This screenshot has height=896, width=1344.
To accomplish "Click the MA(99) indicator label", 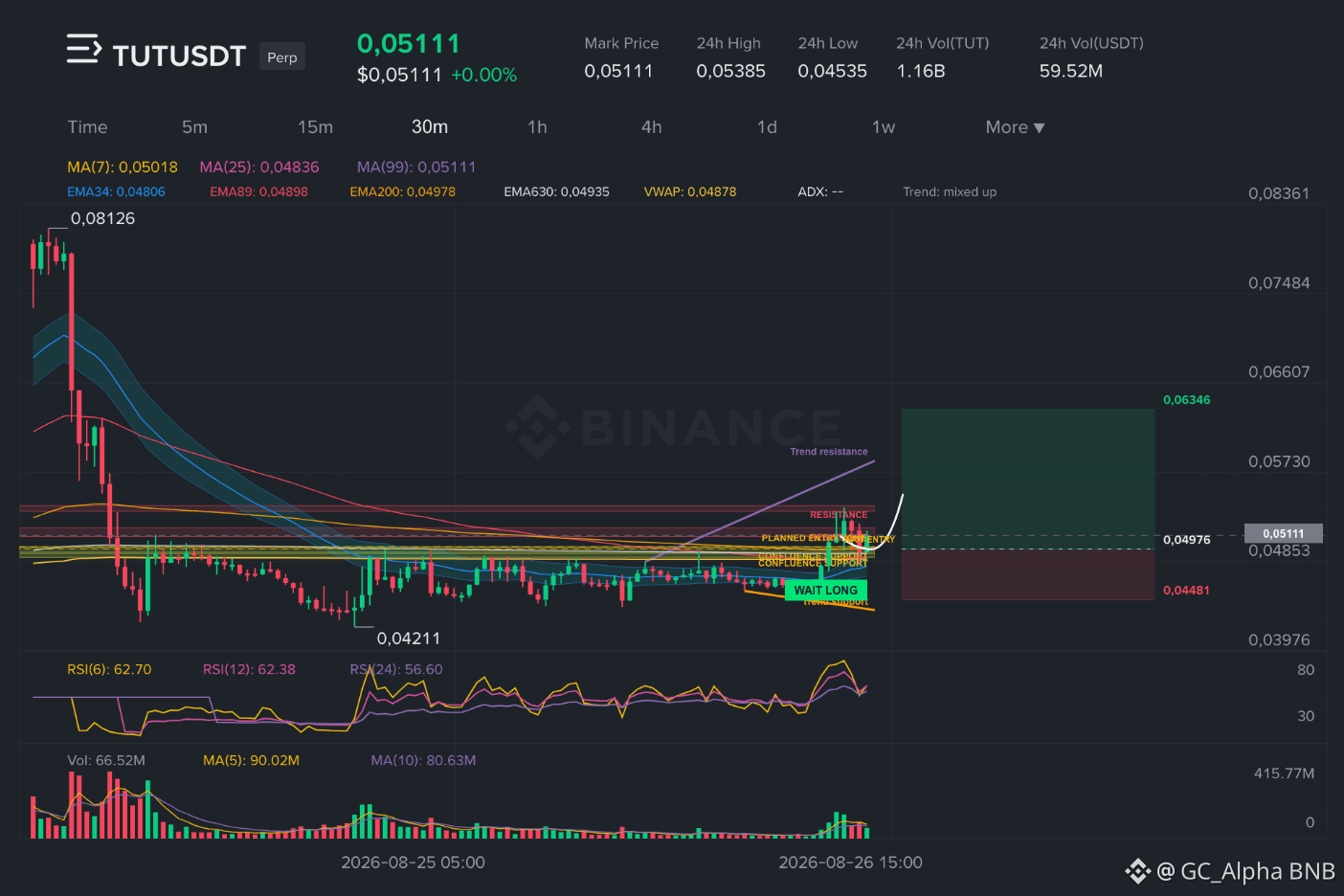I will 416,168.
